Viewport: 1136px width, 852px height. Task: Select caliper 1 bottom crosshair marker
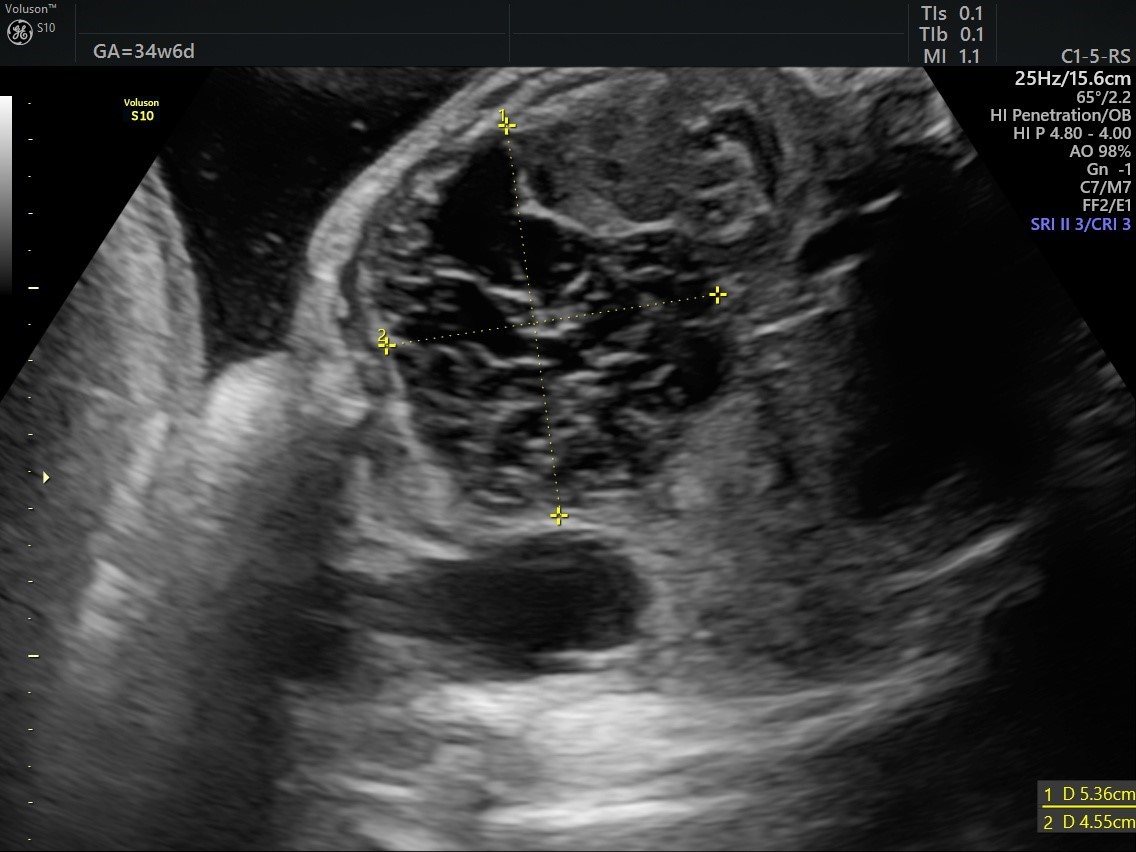coord(559,516)
